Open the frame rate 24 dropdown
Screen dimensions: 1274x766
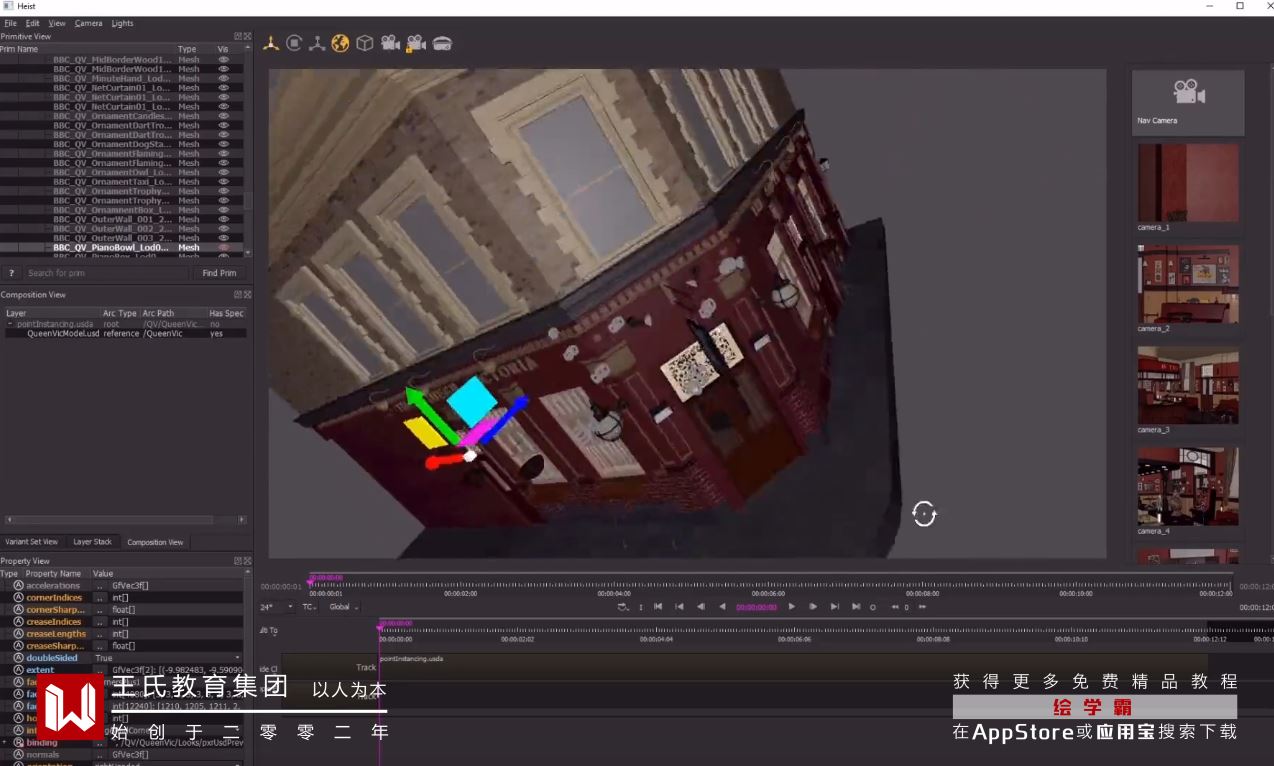point(277,607)
